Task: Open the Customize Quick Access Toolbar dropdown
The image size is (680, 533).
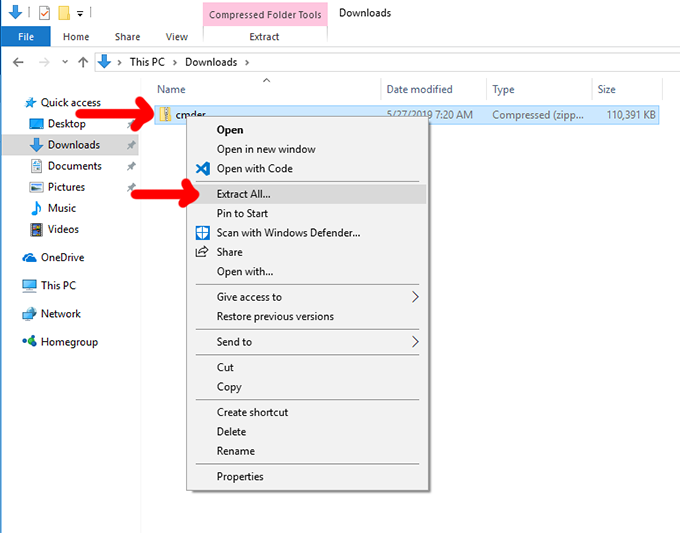Action: (80, 14)
